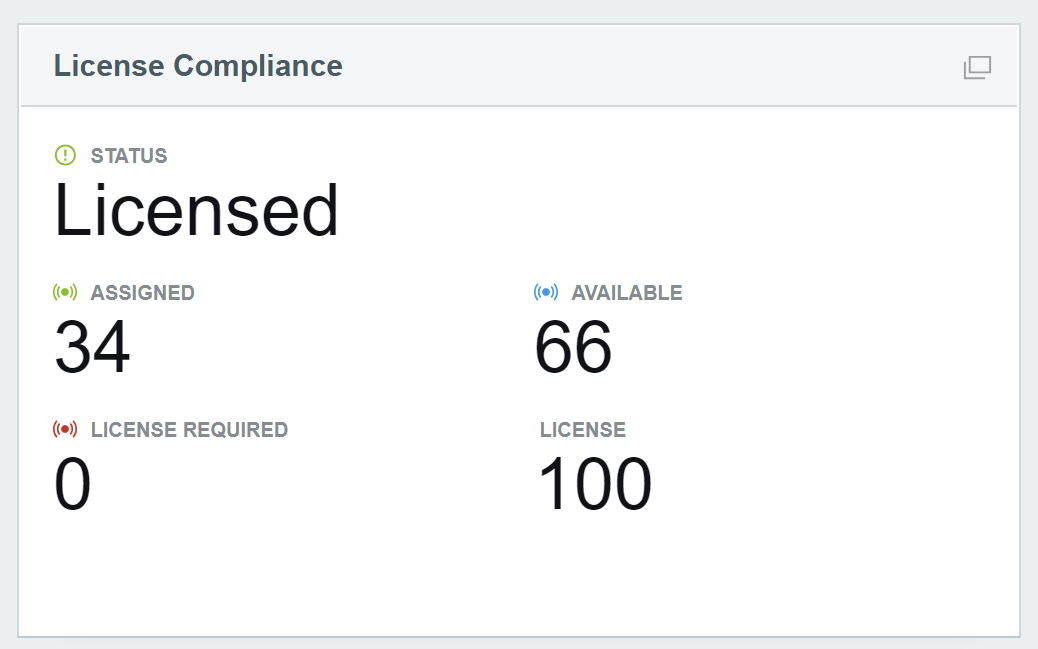Viewport: 1038px width, 649px height.
Task: Click the Licensed status text
Action: tap(197, 209)
